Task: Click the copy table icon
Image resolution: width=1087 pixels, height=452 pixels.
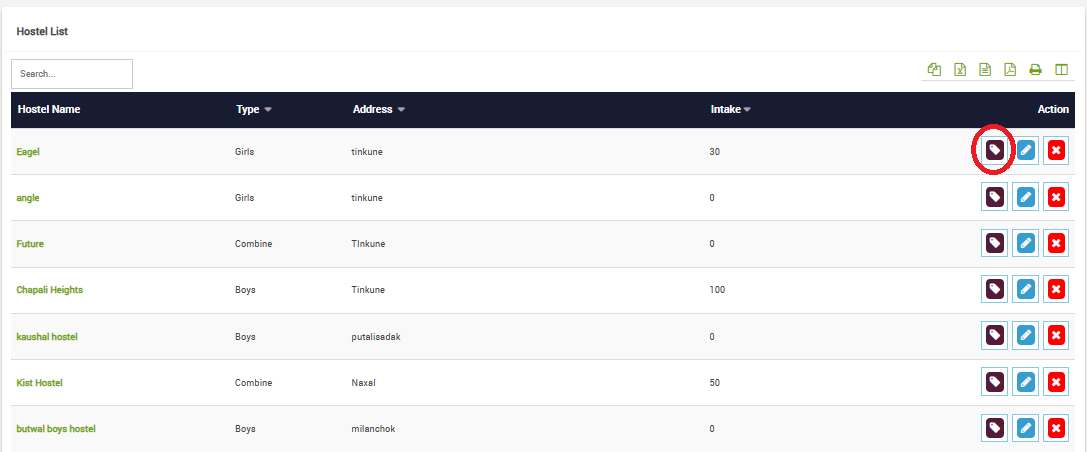Action: (x=934, y=70)
